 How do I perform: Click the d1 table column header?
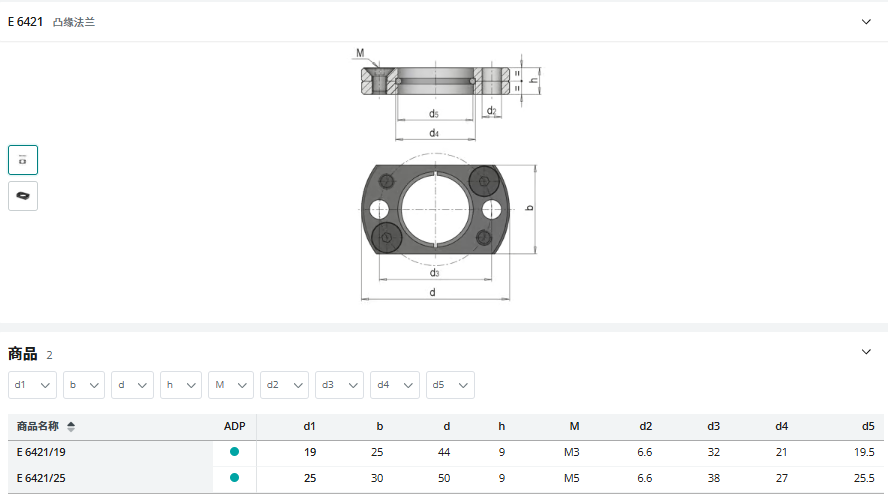click(x=309, y=427)
